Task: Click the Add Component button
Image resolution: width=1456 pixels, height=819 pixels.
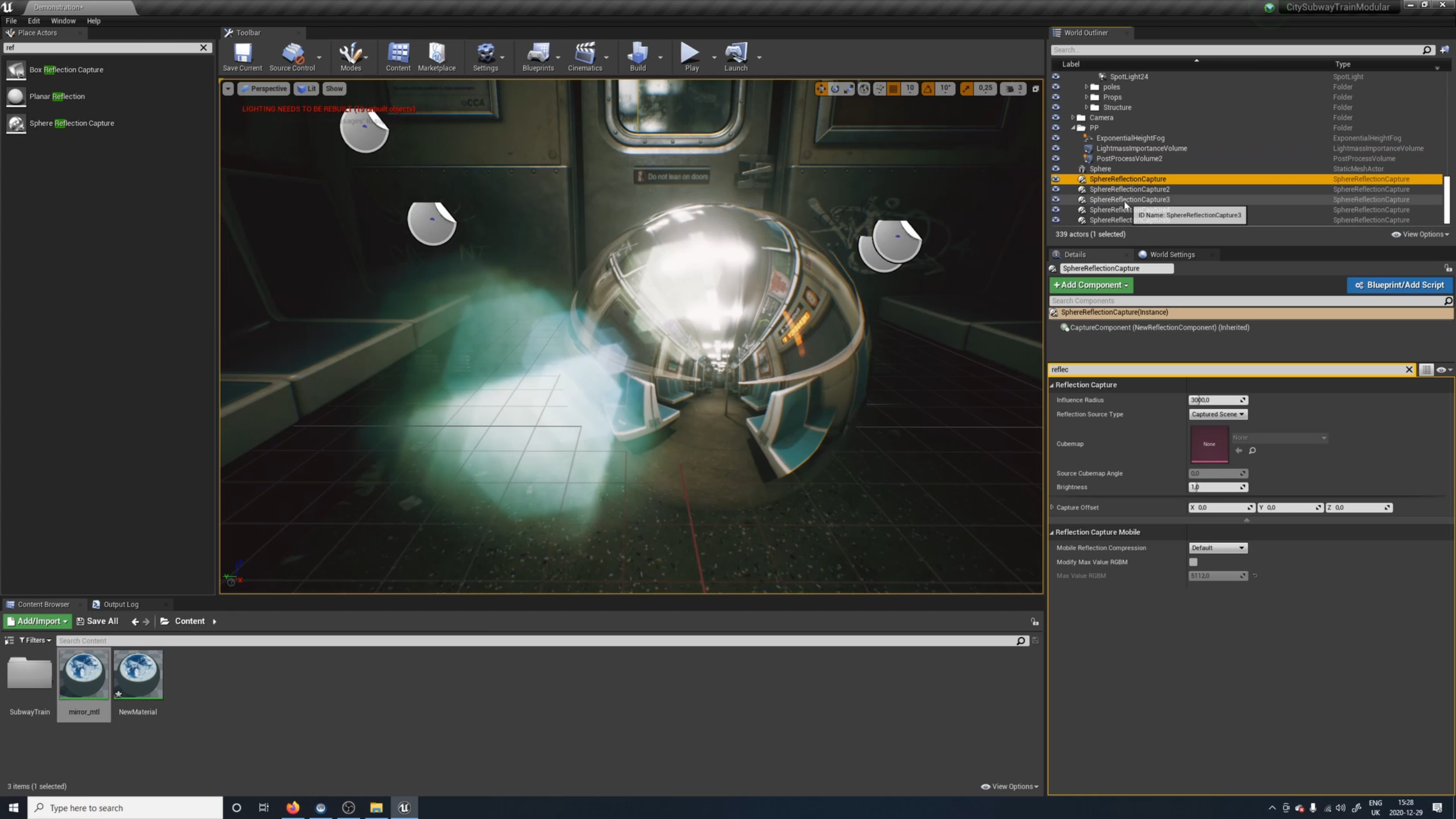Action: [1091, 285]
